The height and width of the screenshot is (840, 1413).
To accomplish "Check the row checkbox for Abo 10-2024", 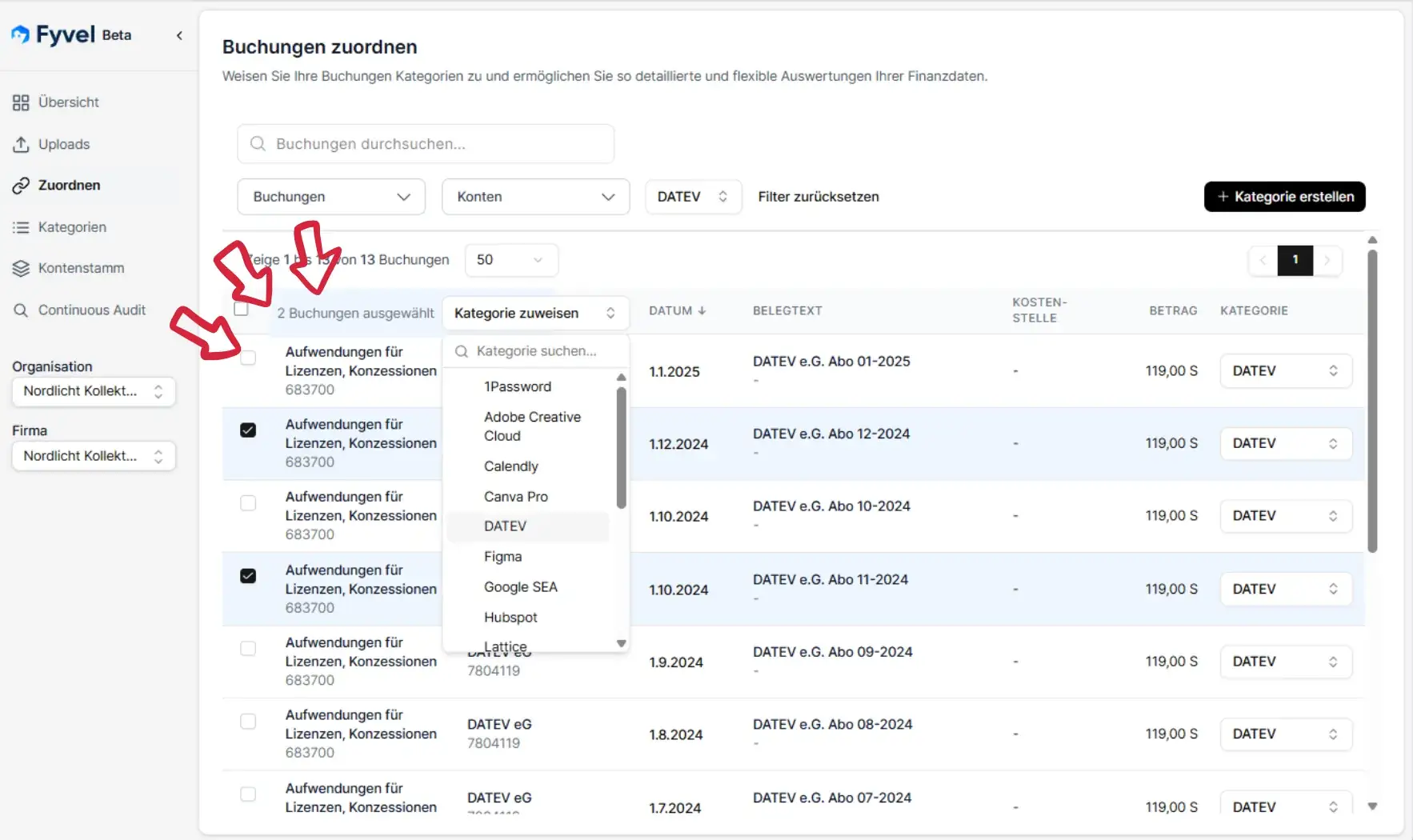I will (x=248, y=503).
